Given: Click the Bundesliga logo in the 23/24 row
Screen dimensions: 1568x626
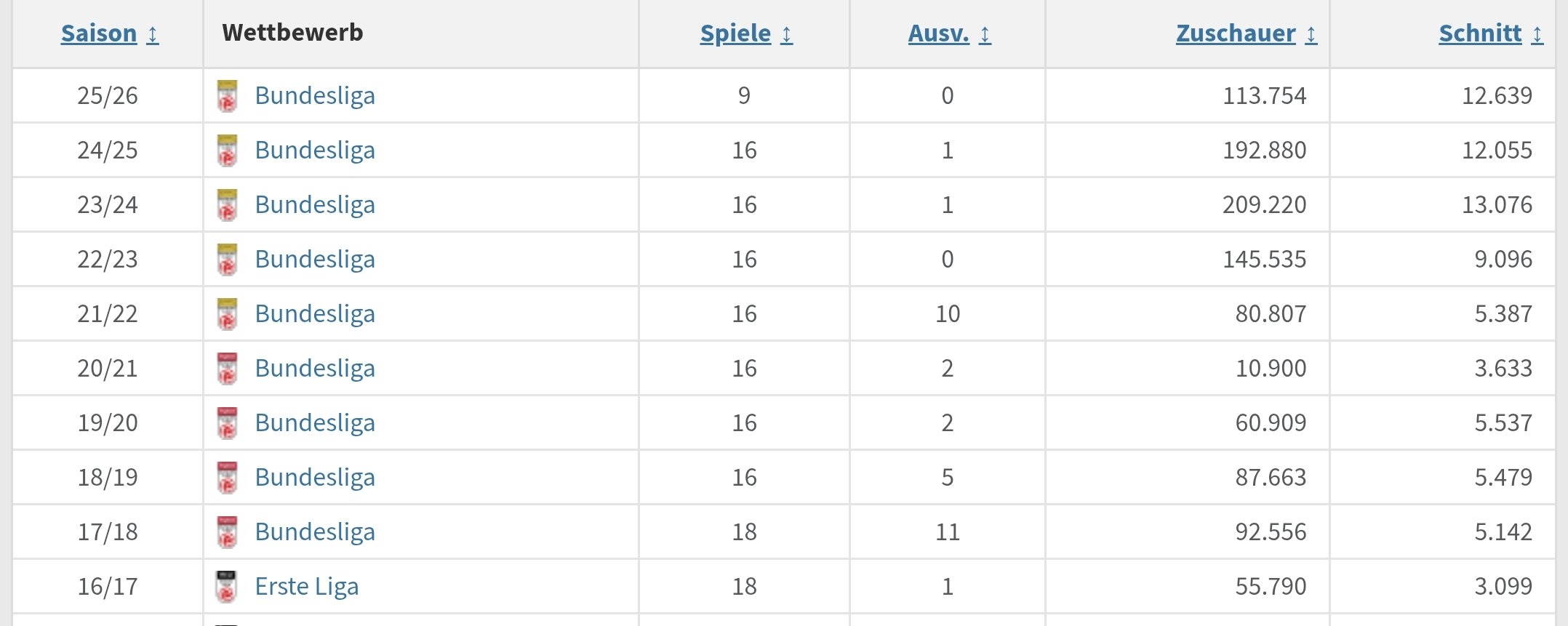Looking at the screenshot, I should pos(227,205).
